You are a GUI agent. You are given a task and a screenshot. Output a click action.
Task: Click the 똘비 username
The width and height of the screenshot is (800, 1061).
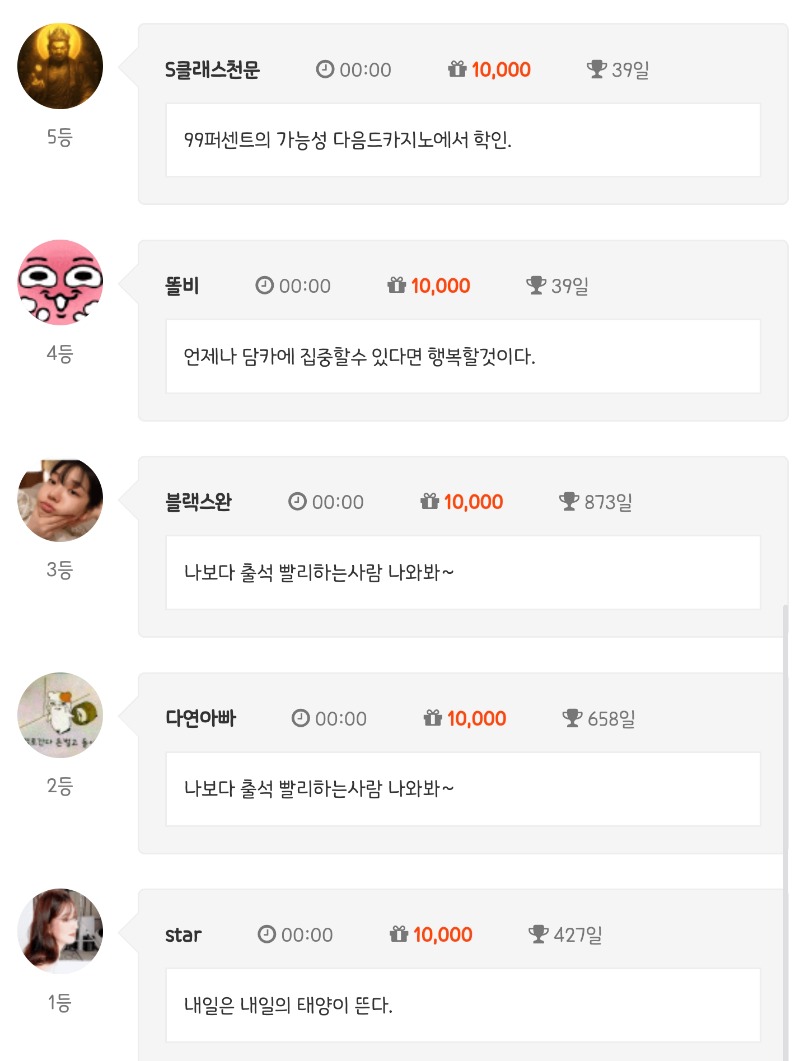pyautogui.click(x=182, y=286)
